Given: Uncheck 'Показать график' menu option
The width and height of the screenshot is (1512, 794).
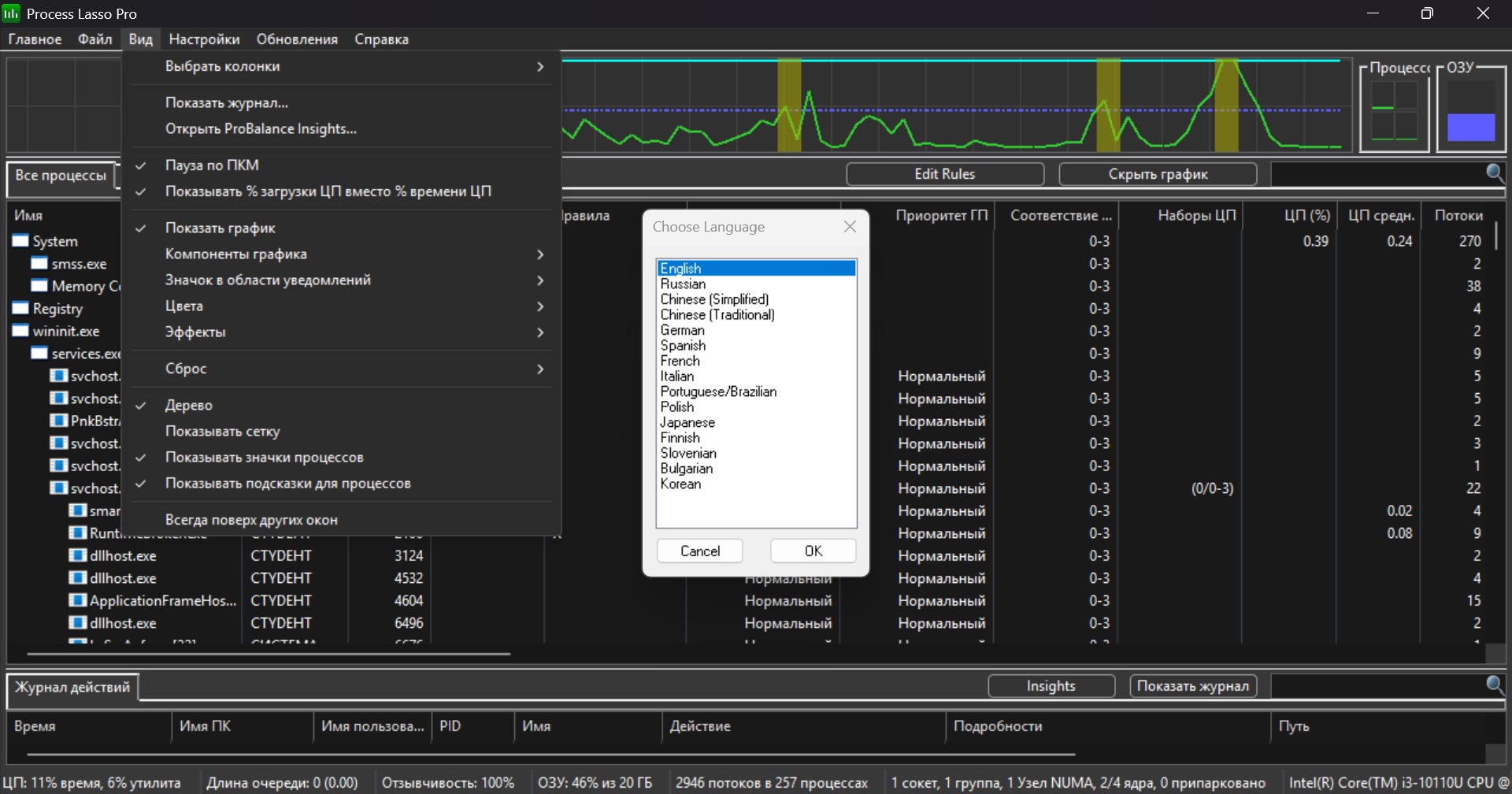Looking at the screenshot, I should tap(220, 228).
